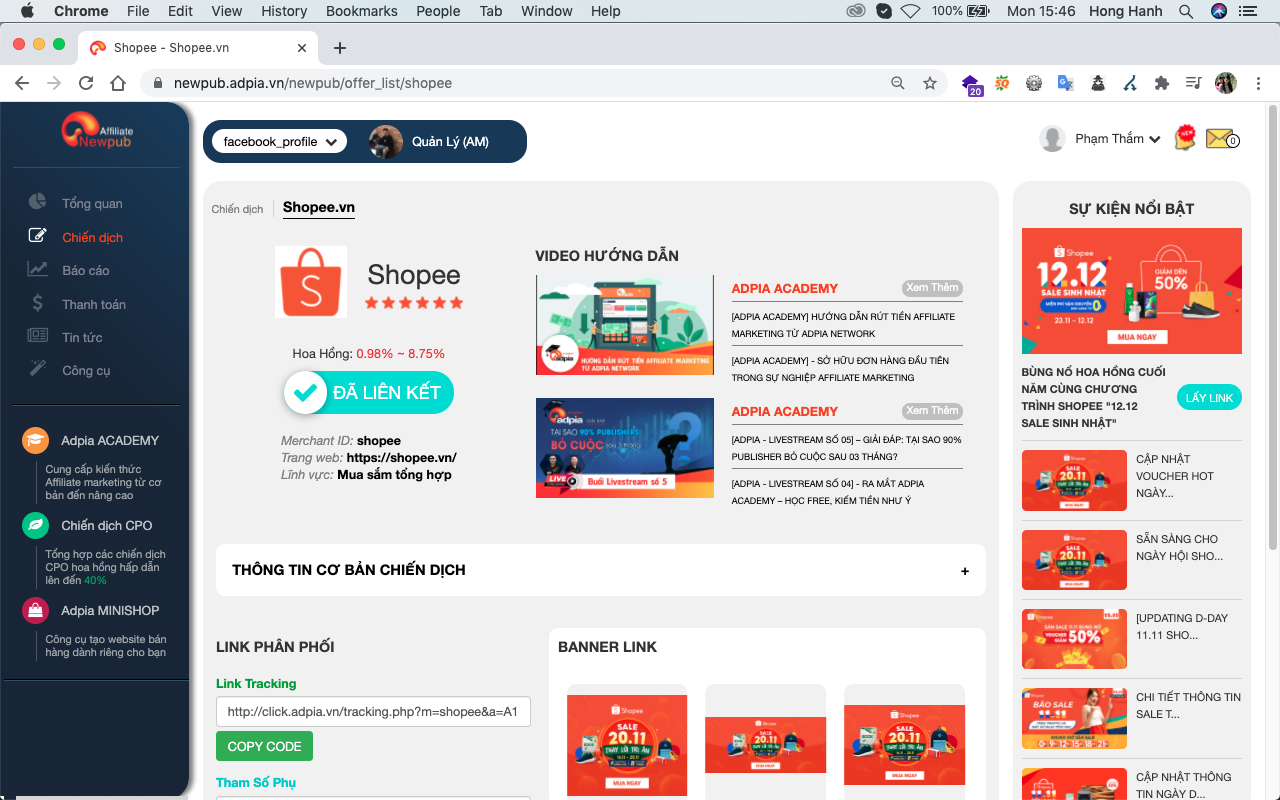Select Chiến dịch edit icon in sidebar
The width and height of the screenshot is (1280, 800).
click(x=37, y=236)
